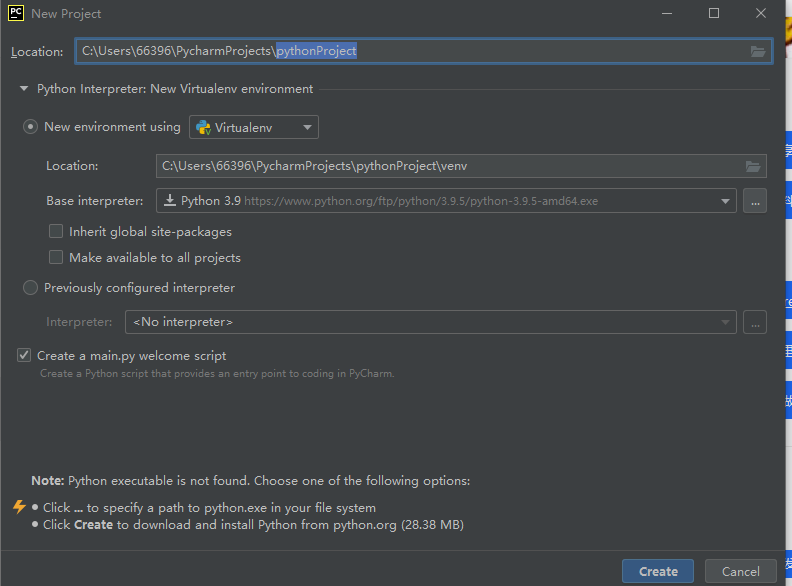Click the Python icon in the Virtualenv selector
Viewport: 792px width, 586px height.
coord(203,127)
